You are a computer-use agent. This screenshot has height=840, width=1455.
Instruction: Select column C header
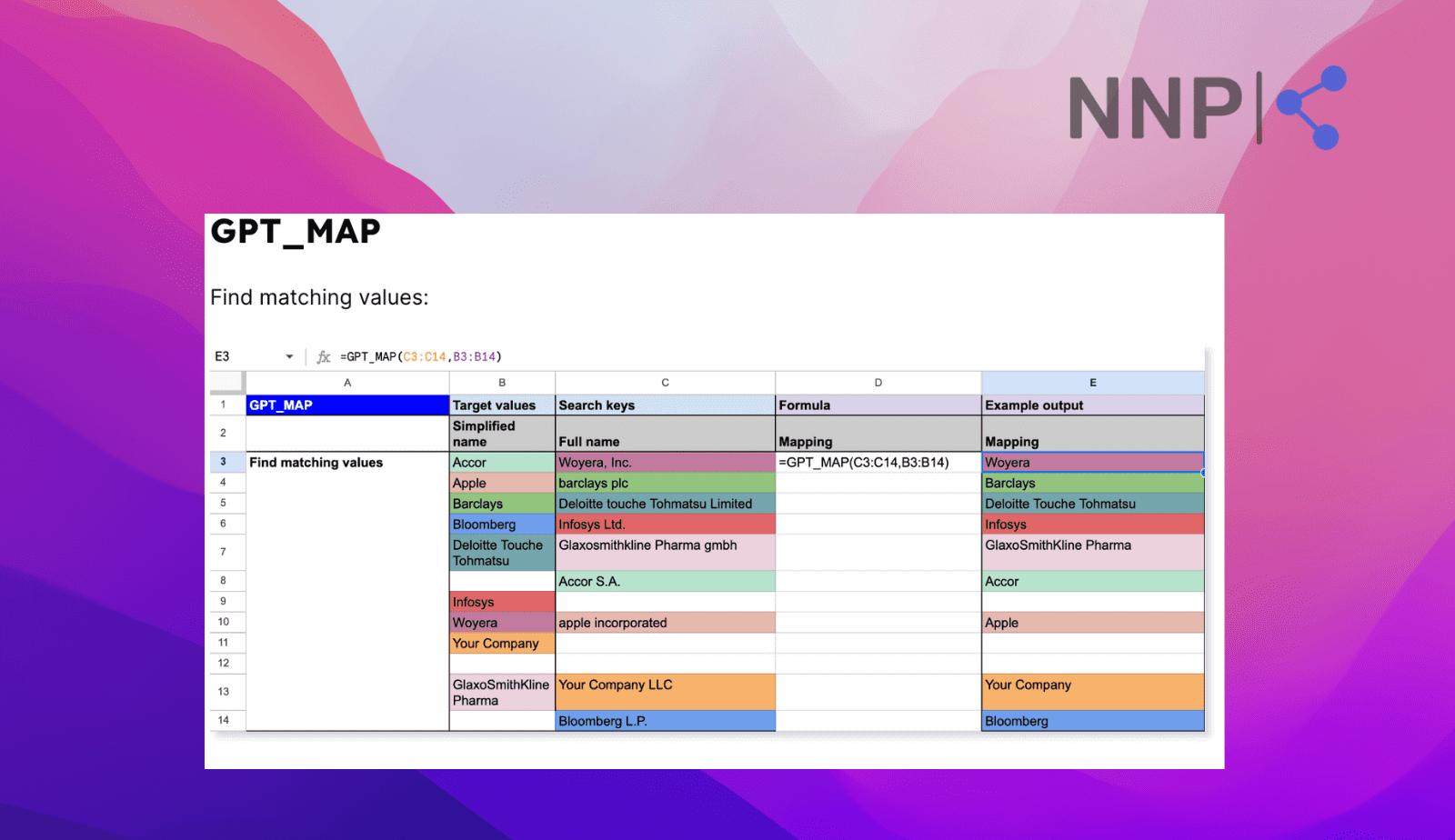[x=665, y=383]
